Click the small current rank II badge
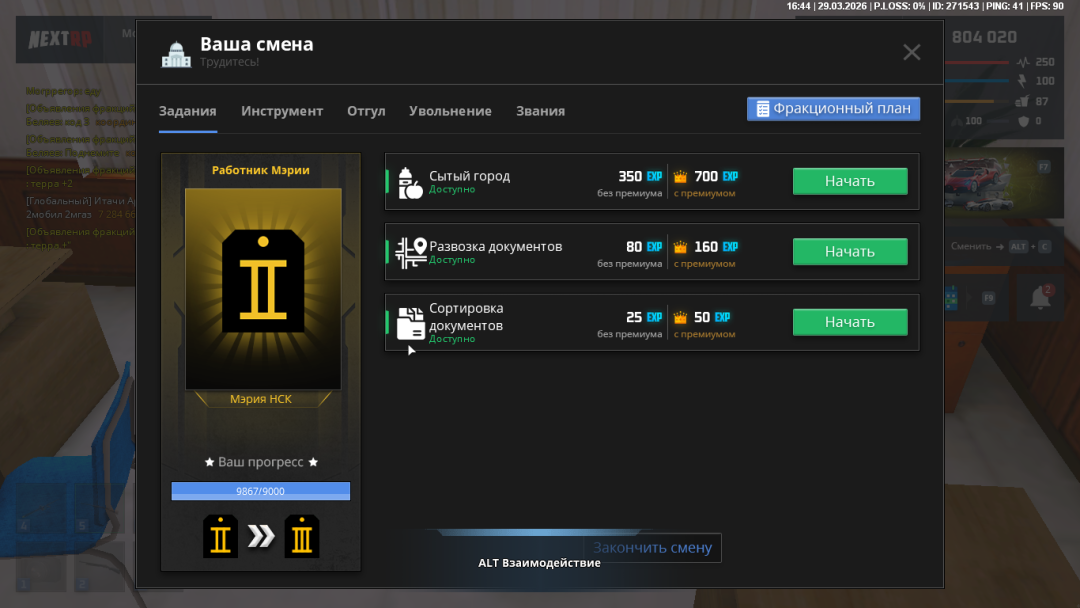Screen dimensions: 1080x608 pos(221,537)
